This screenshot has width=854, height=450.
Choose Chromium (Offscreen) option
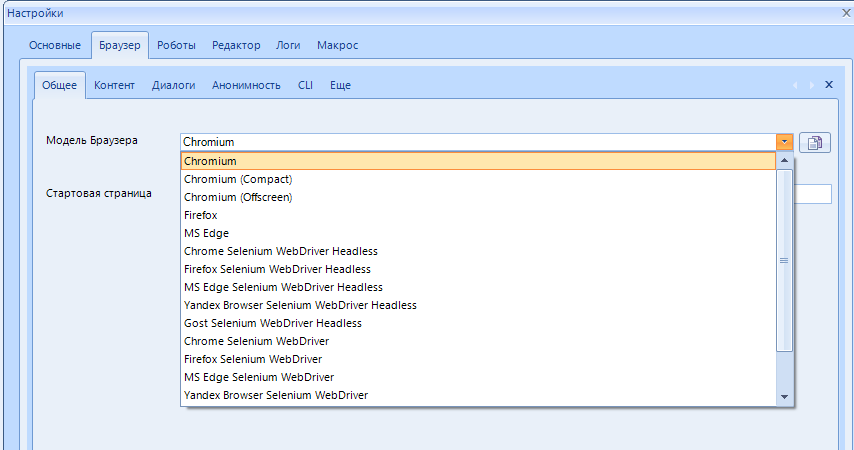point(478,197)
